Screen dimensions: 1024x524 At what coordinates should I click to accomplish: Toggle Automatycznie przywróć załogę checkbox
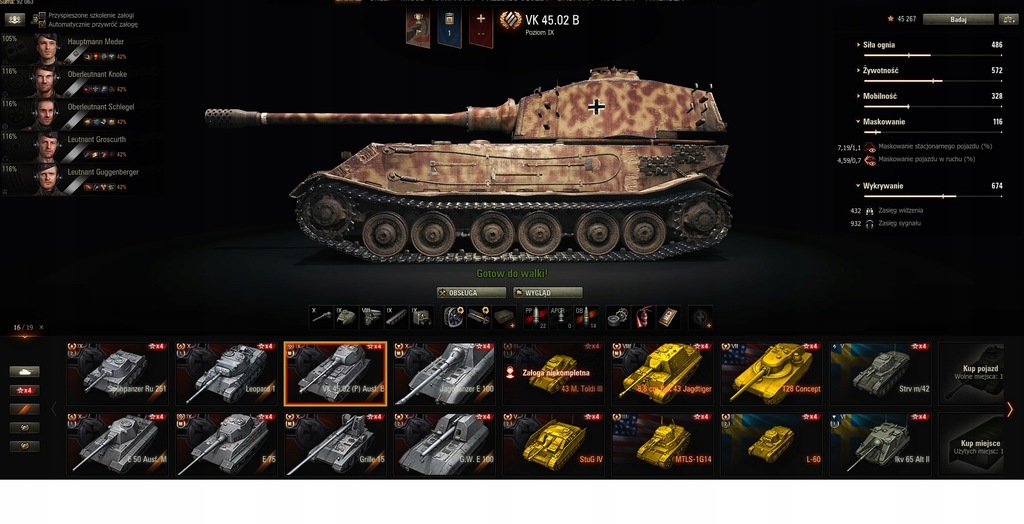[42, 24]
